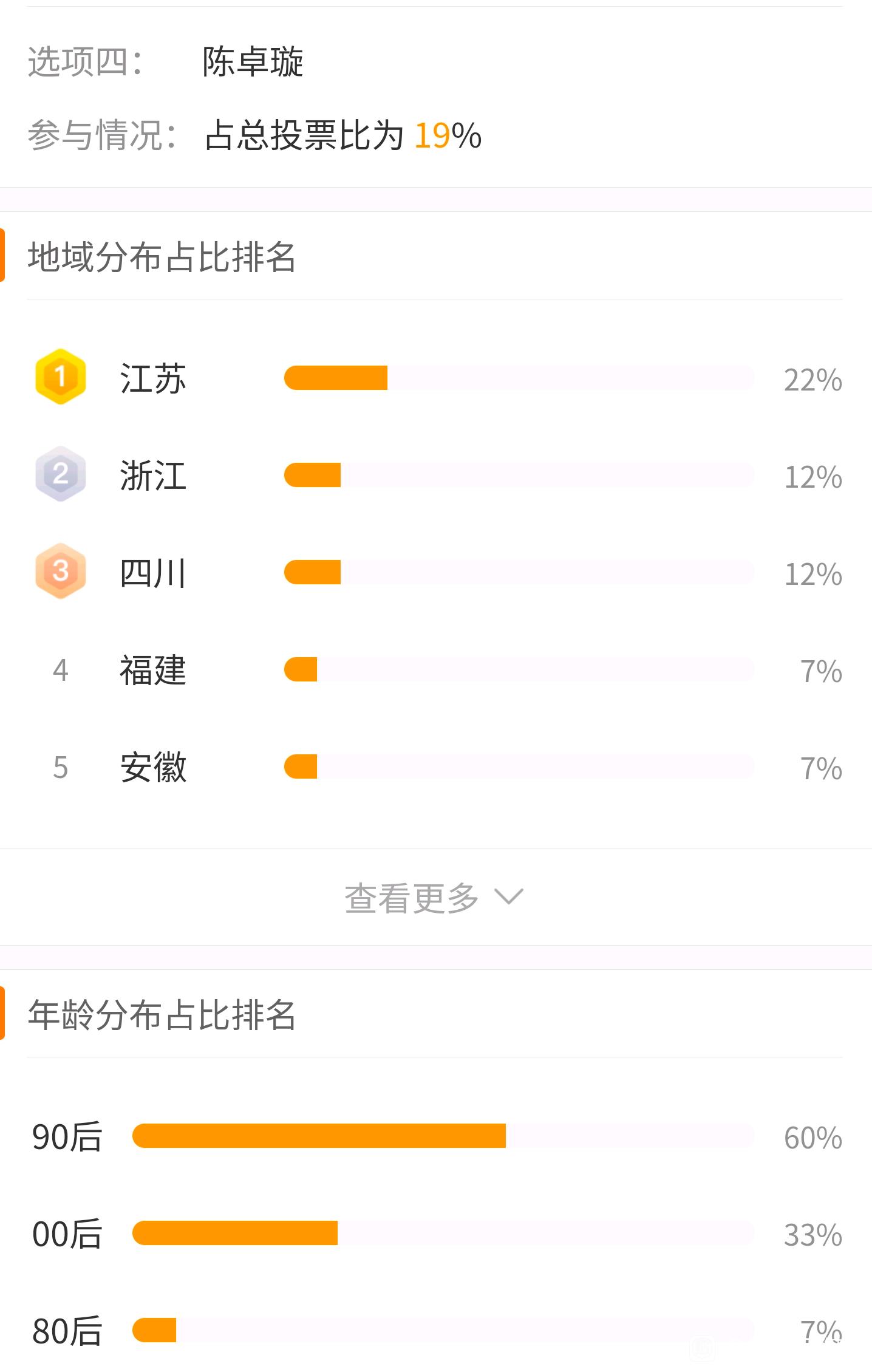Tap the 查看更多 text link
Image resolution: width=872 pixels, height=1372 pixels.
412,898
